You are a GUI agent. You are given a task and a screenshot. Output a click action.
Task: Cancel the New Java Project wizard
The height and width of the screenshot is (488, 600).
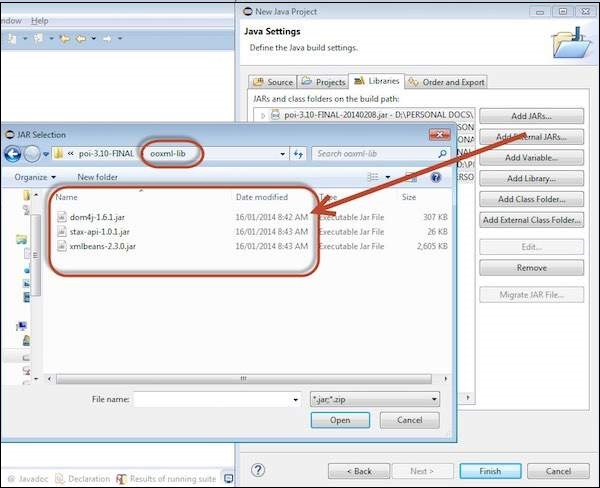[558, 471]
